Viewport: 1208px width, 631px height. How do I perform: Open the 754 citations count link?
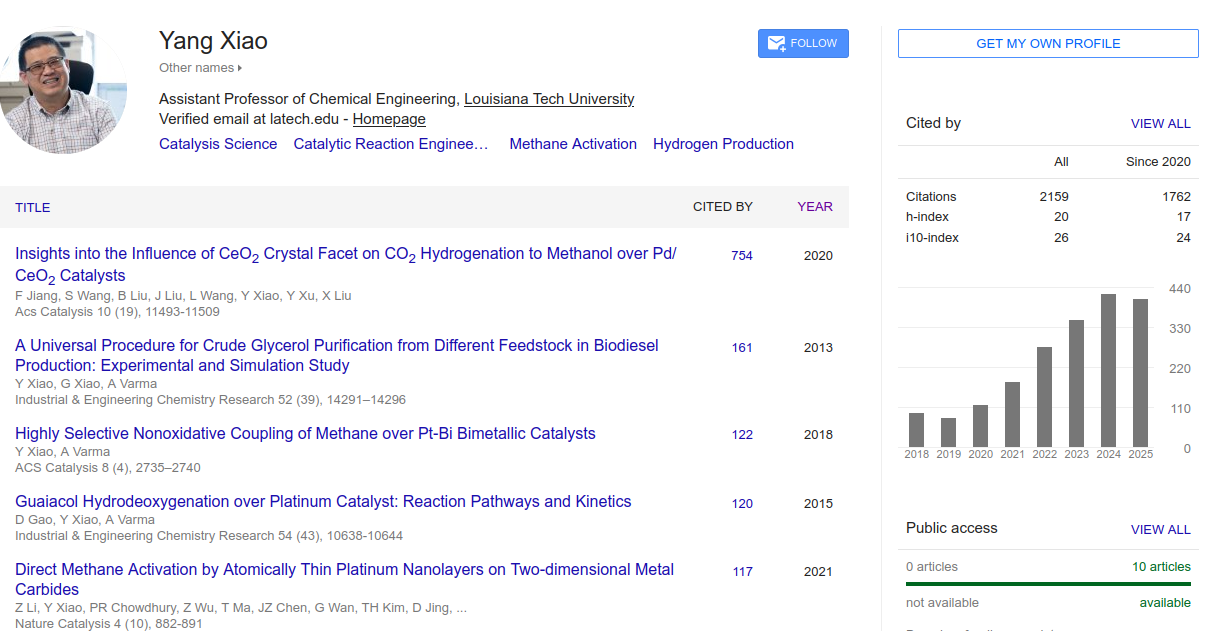click(x=741, y=256)
